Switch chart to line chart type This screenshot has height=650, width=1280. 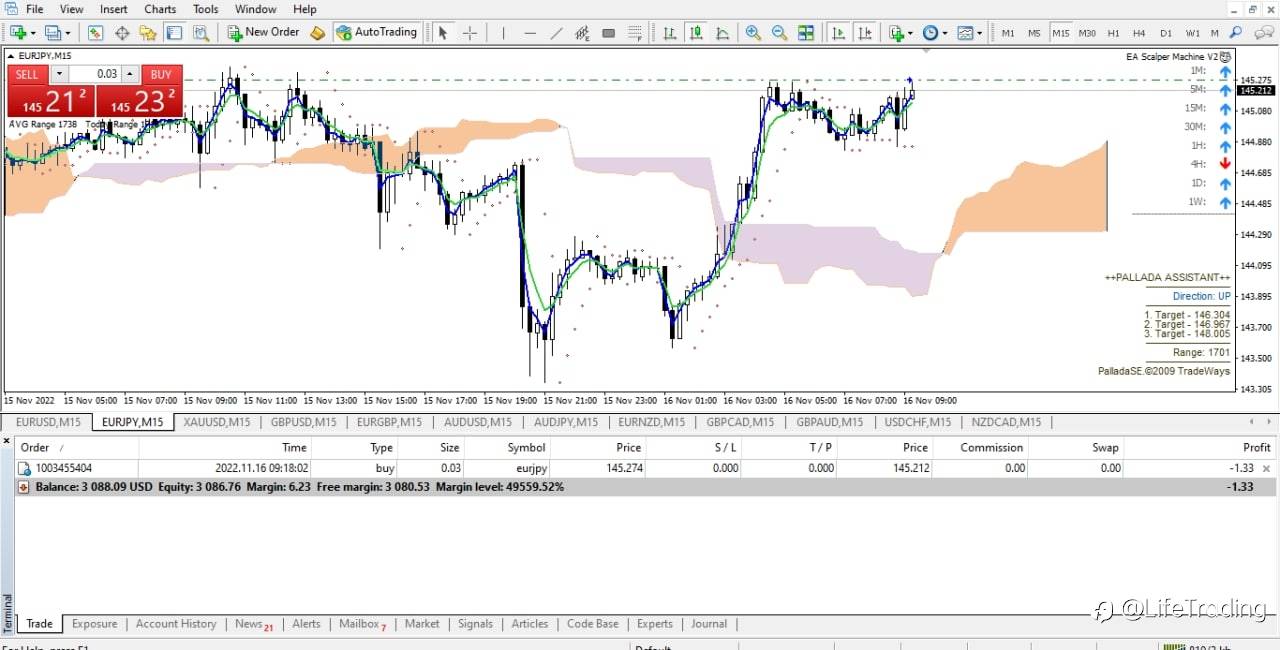[x=722, y=33]
